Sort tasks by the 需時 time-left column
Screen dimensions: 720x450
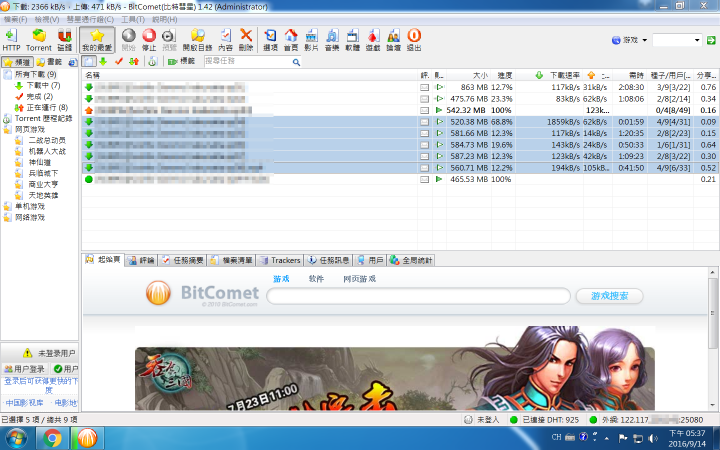click(x=630, y=75)
